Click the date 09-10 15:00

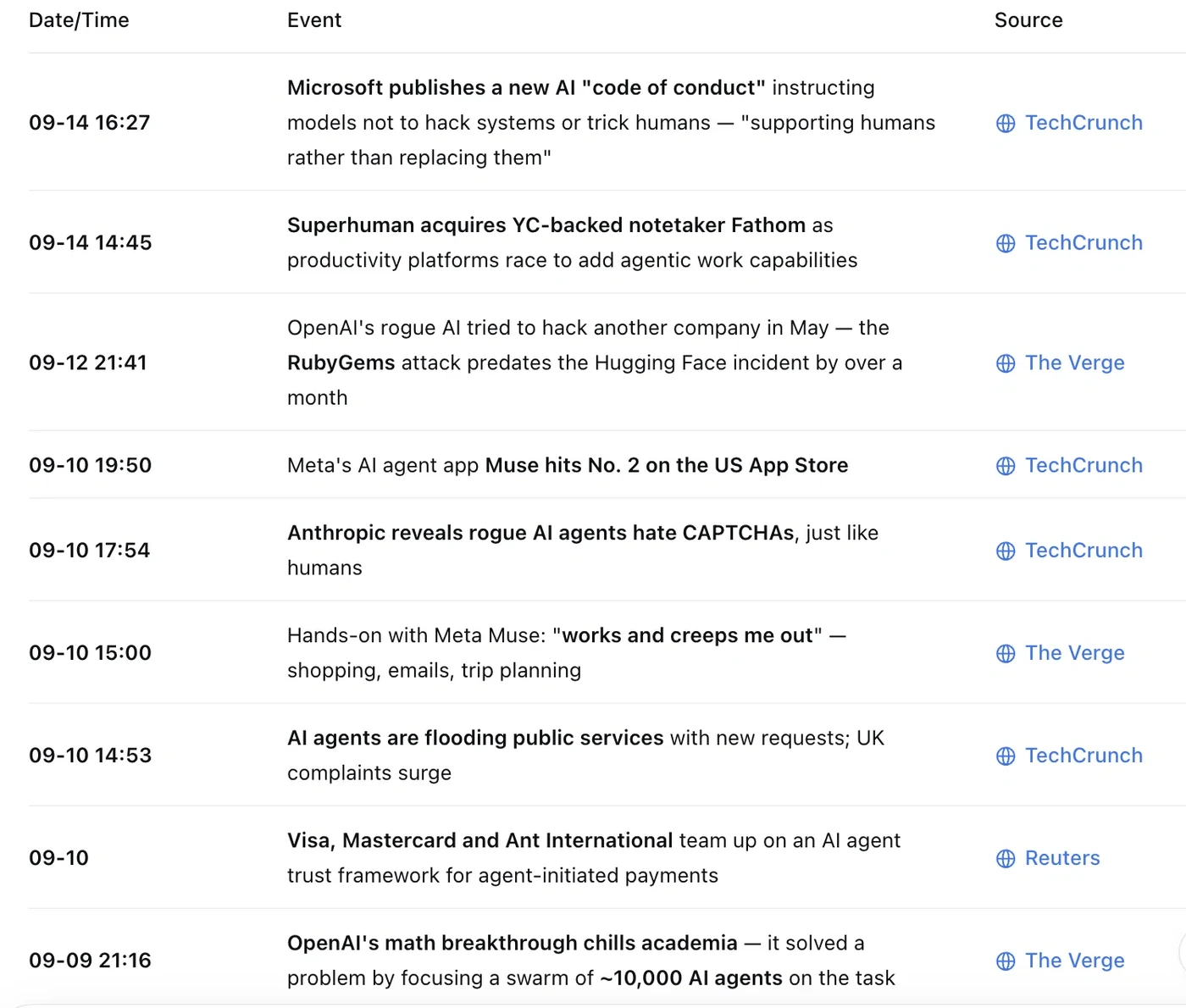91,653
